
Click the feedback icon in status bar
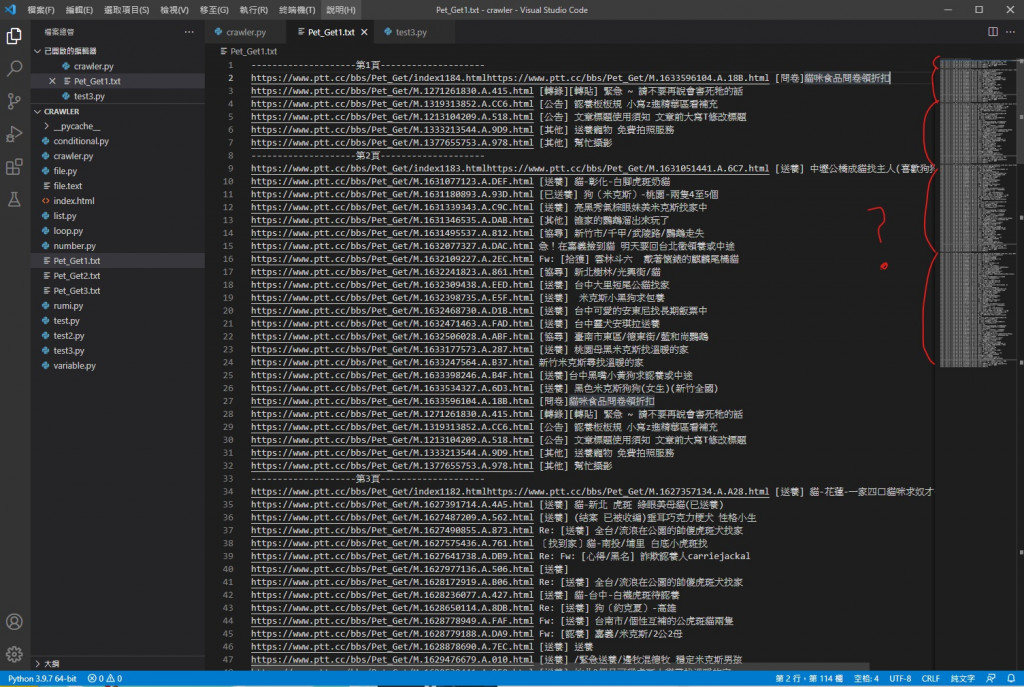click(x=991, y=679)
